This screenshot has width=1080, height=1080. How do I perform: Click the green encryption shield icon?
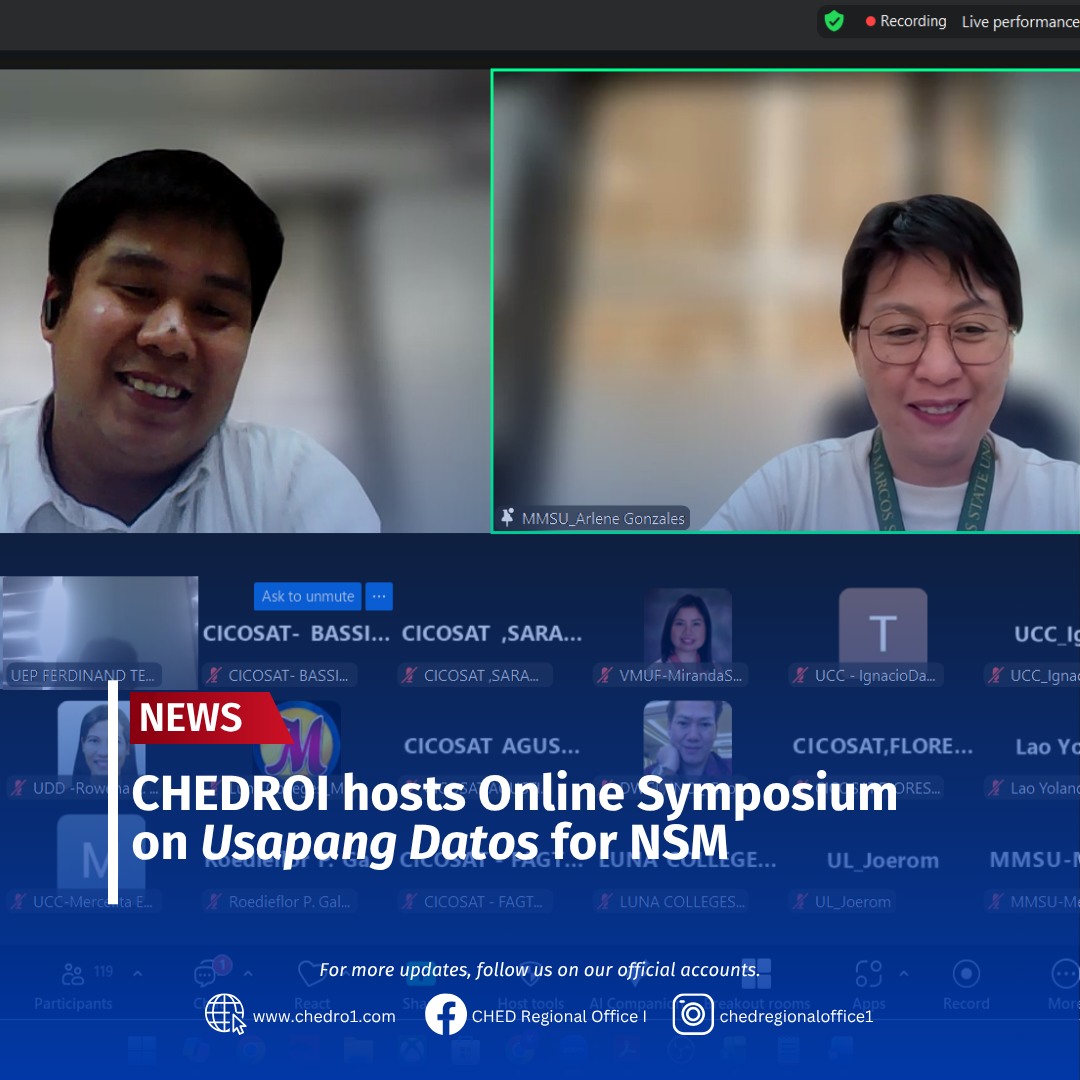click(x=834, y=21)
